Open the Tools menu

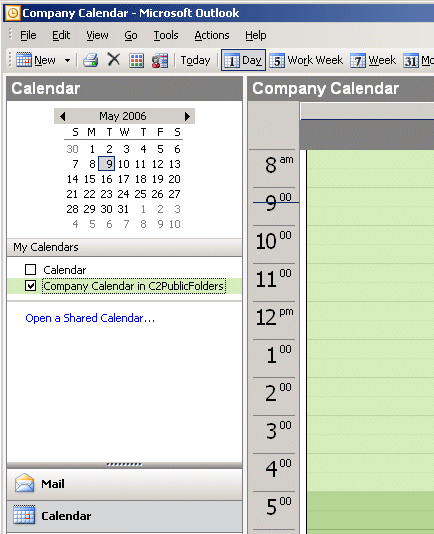(166, 35)
